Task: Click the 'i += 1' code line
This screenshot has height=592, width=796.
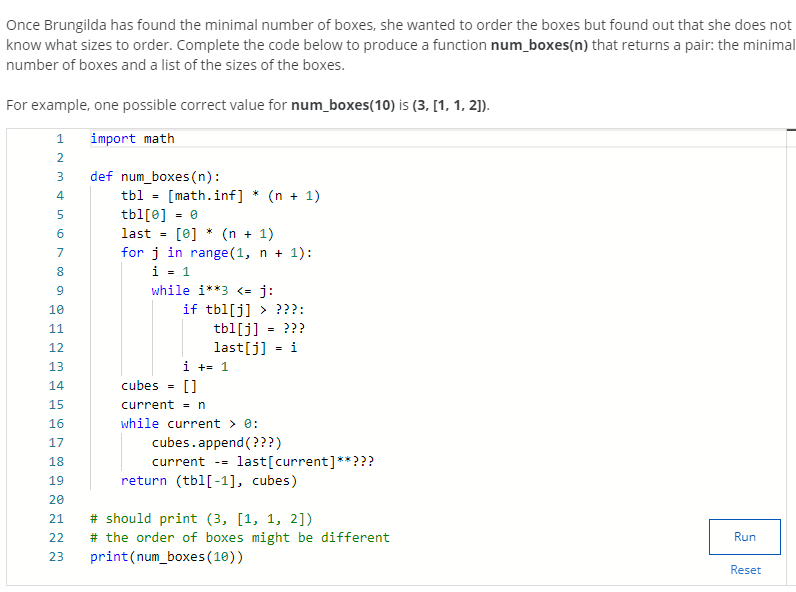Action: 206,367
